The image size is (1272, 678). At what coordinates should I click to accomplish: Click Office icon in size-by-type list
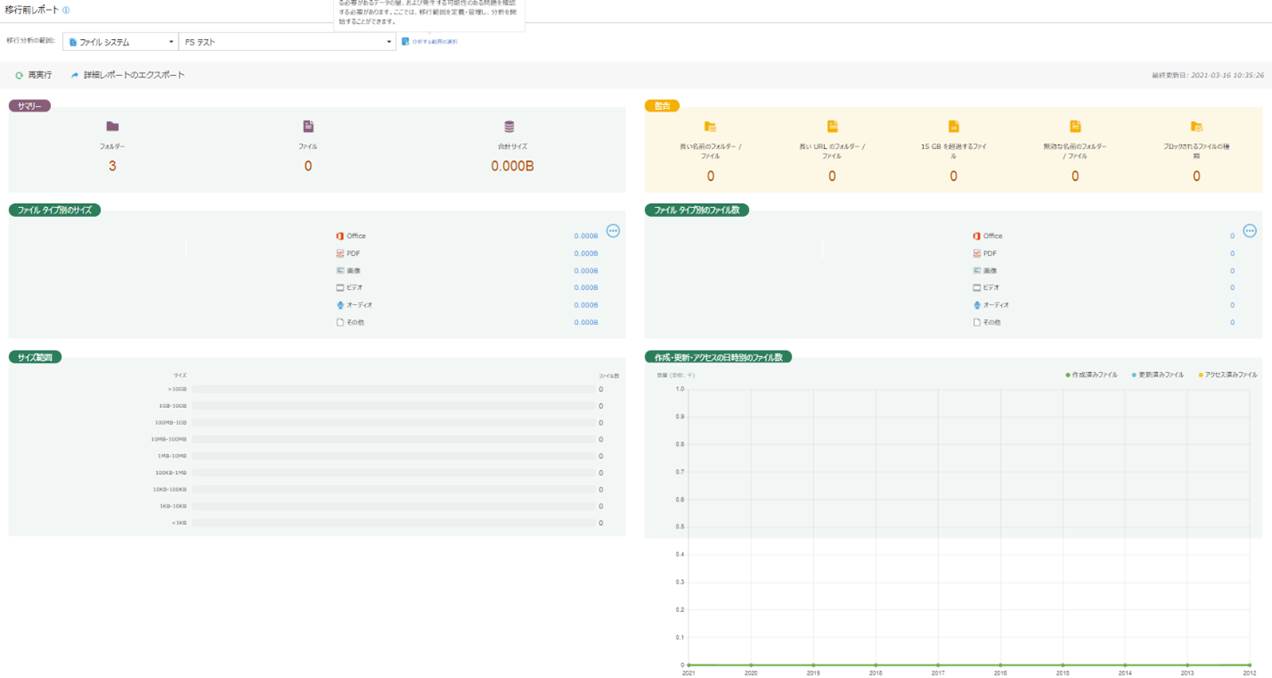(340, 236)
